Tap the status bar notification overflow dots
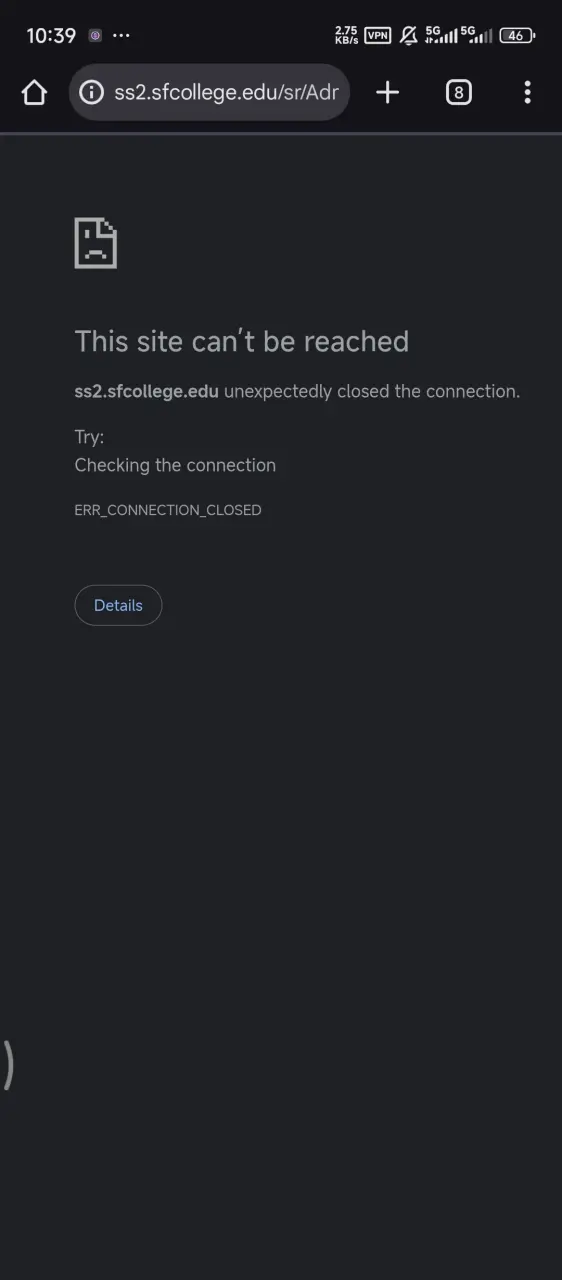The width and height of the screenshot is (562, 1280). [121, 35]
